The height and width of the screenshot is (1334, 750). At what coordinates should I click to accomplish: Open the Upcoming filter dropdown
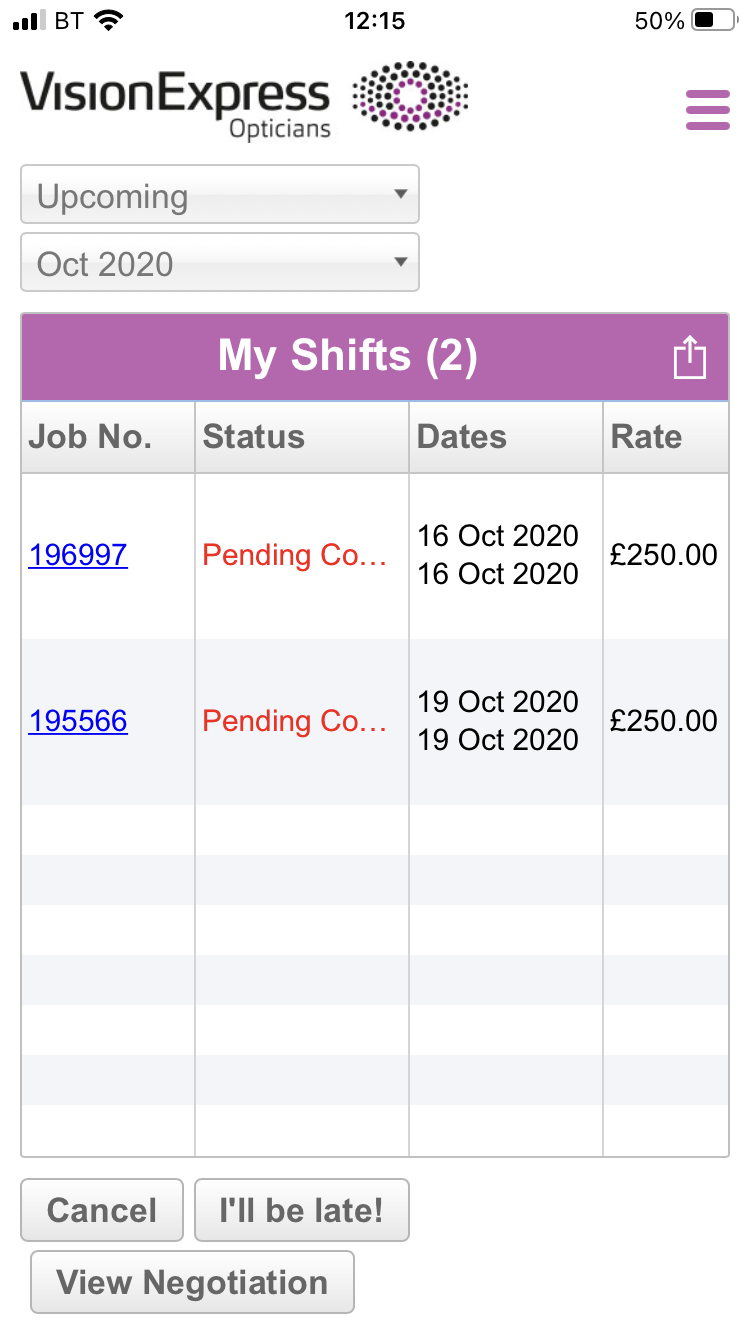tap(220, 195)
